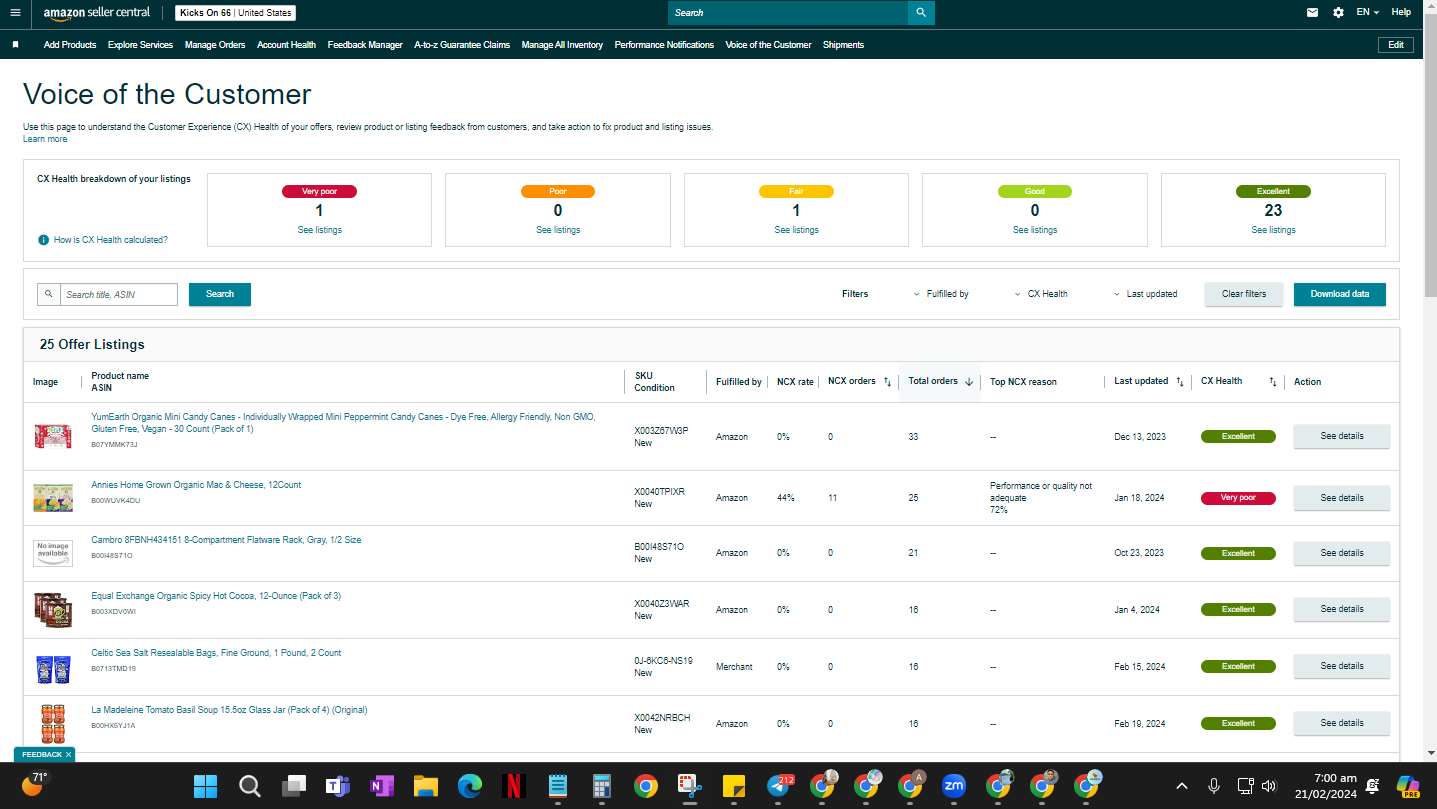Click YumEarth candy canes product thumbnail
The width and height of the screenshot is (1437, 809).
pos(53,437)
